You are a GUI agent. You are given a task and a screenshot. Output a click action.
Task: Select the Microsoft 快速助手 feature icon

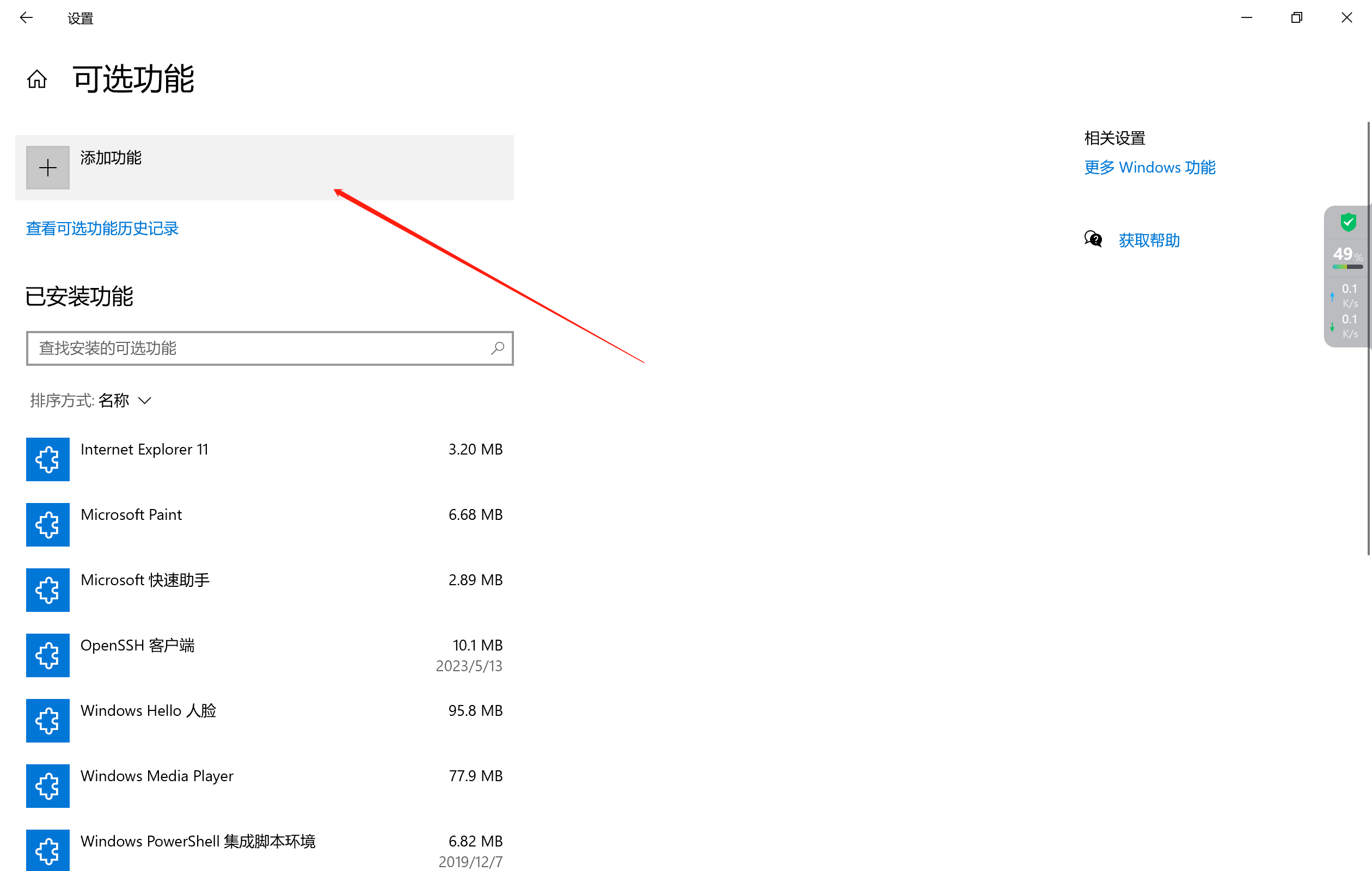click(48, 590)
